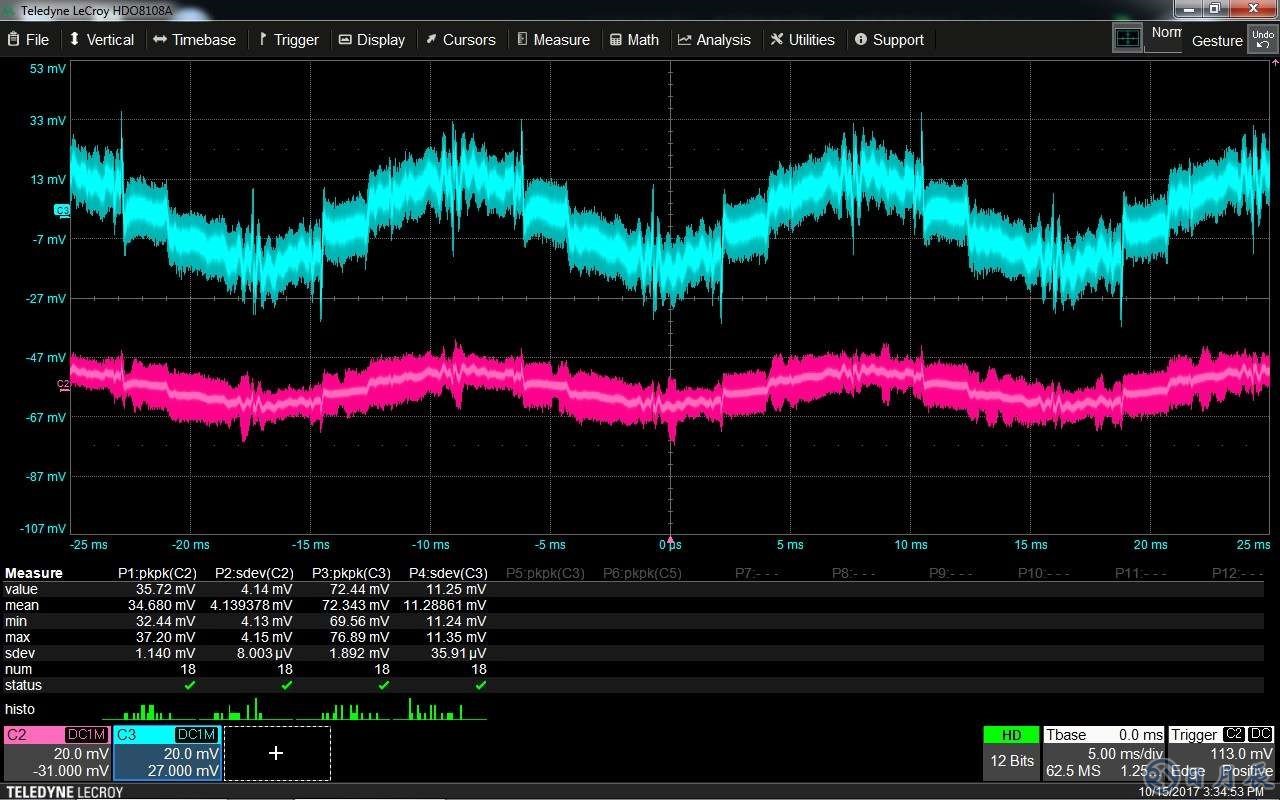Select the C3 trace marker on the grid edge
Image resolution: width=1280 pixels, height=800 pixels.
(x=62, y=210)
